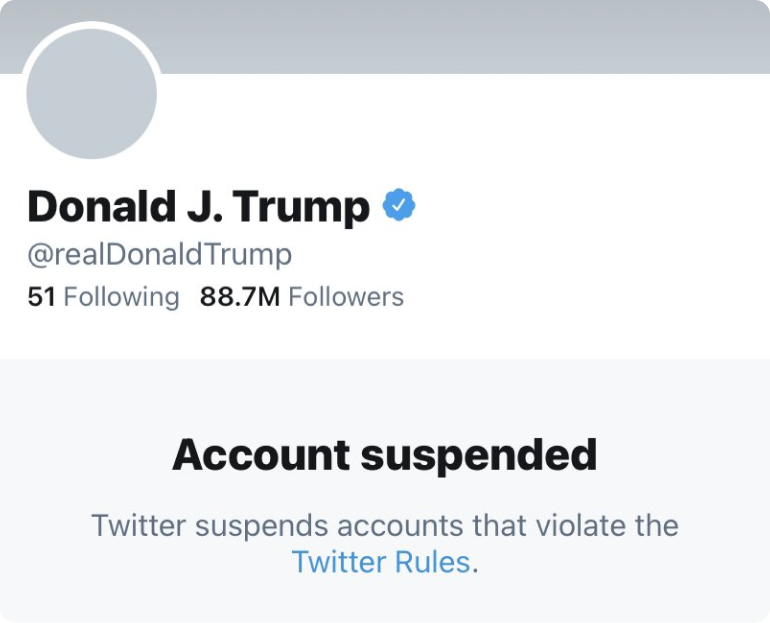
Task: Click the blue verified checkmark badge
Action: [399, 206]
